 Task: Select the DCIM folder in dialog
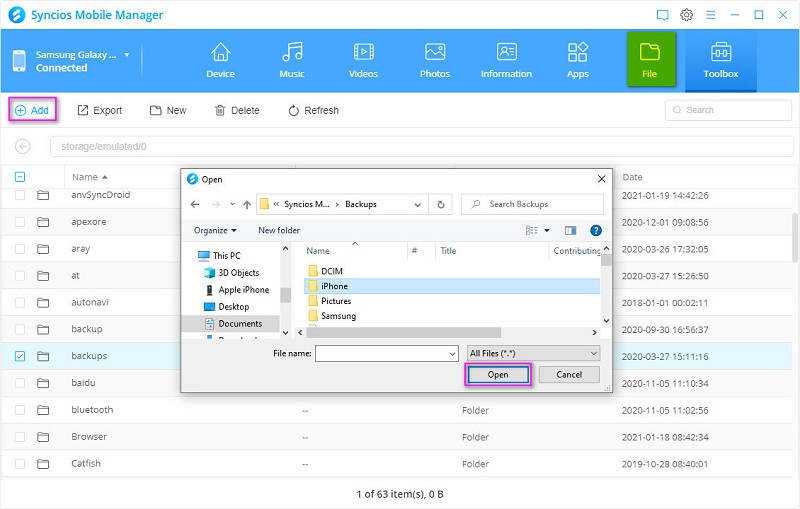[x=326, y=271]
